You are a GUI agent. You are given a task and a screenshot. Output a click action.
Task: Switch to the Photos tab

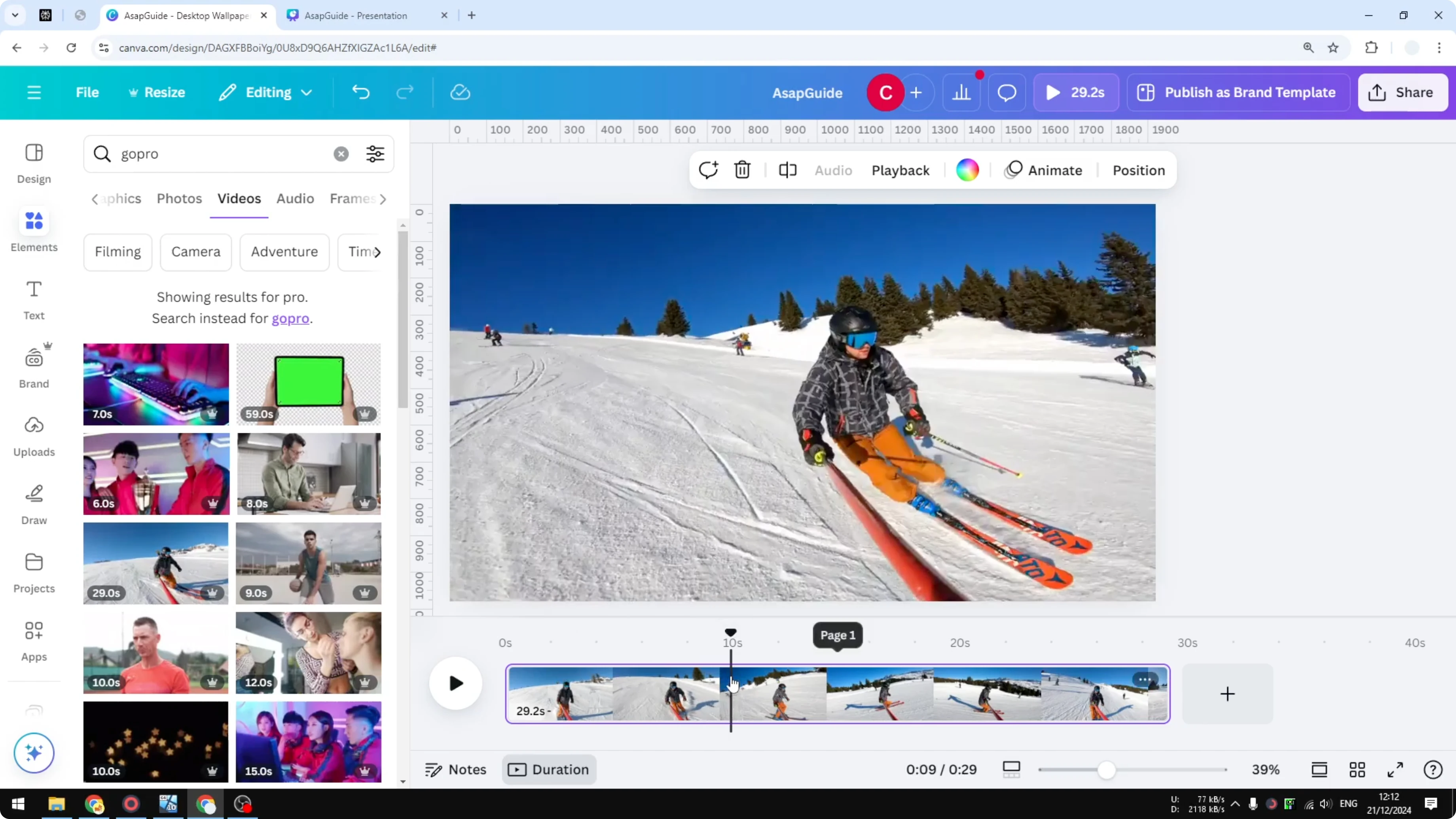(178, 198)
